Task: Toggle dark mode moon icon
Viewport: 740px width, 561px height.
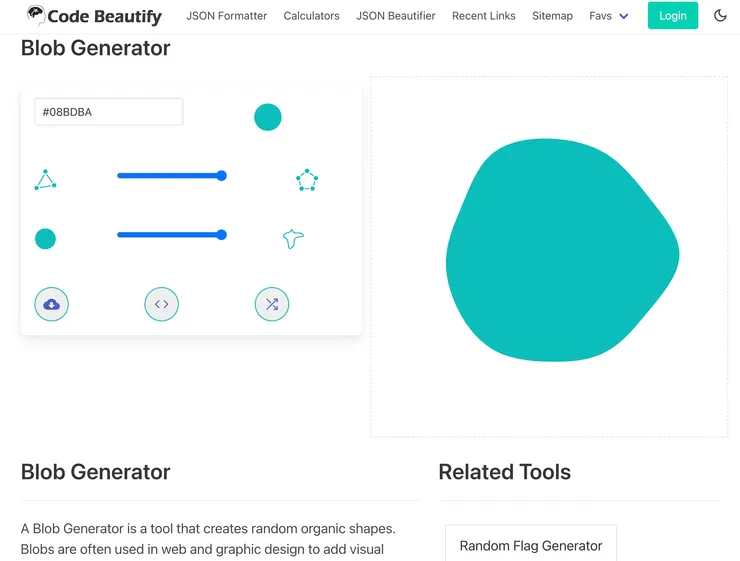Action: coord(720,16)
